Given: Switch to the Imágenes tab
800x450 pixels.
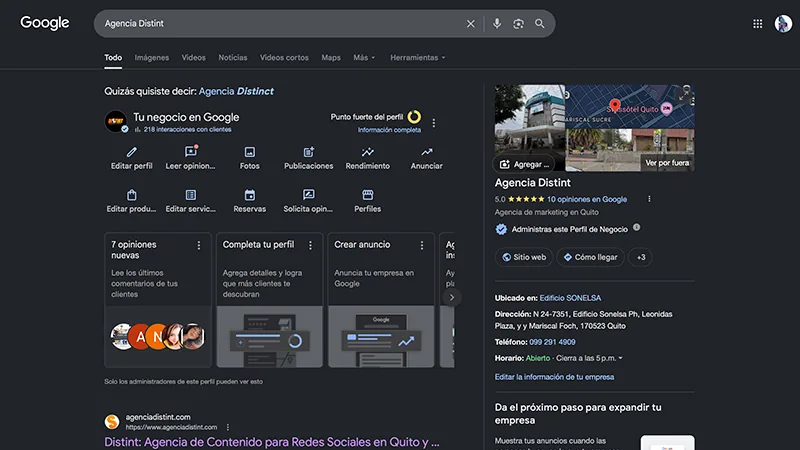Looking at the screenshot, I should [152, 58].
